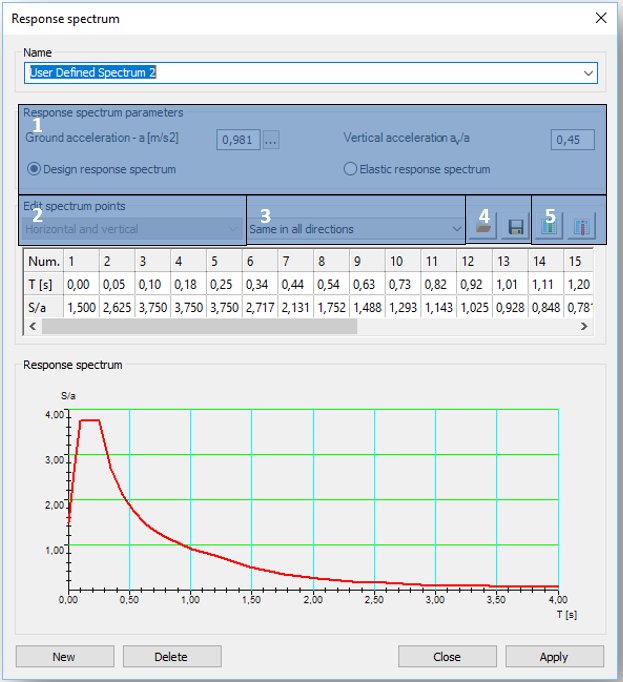Viewport: 623px width, 682px height.
Task: Select S/a cell 1,293
Action: [x=403, y=308]
